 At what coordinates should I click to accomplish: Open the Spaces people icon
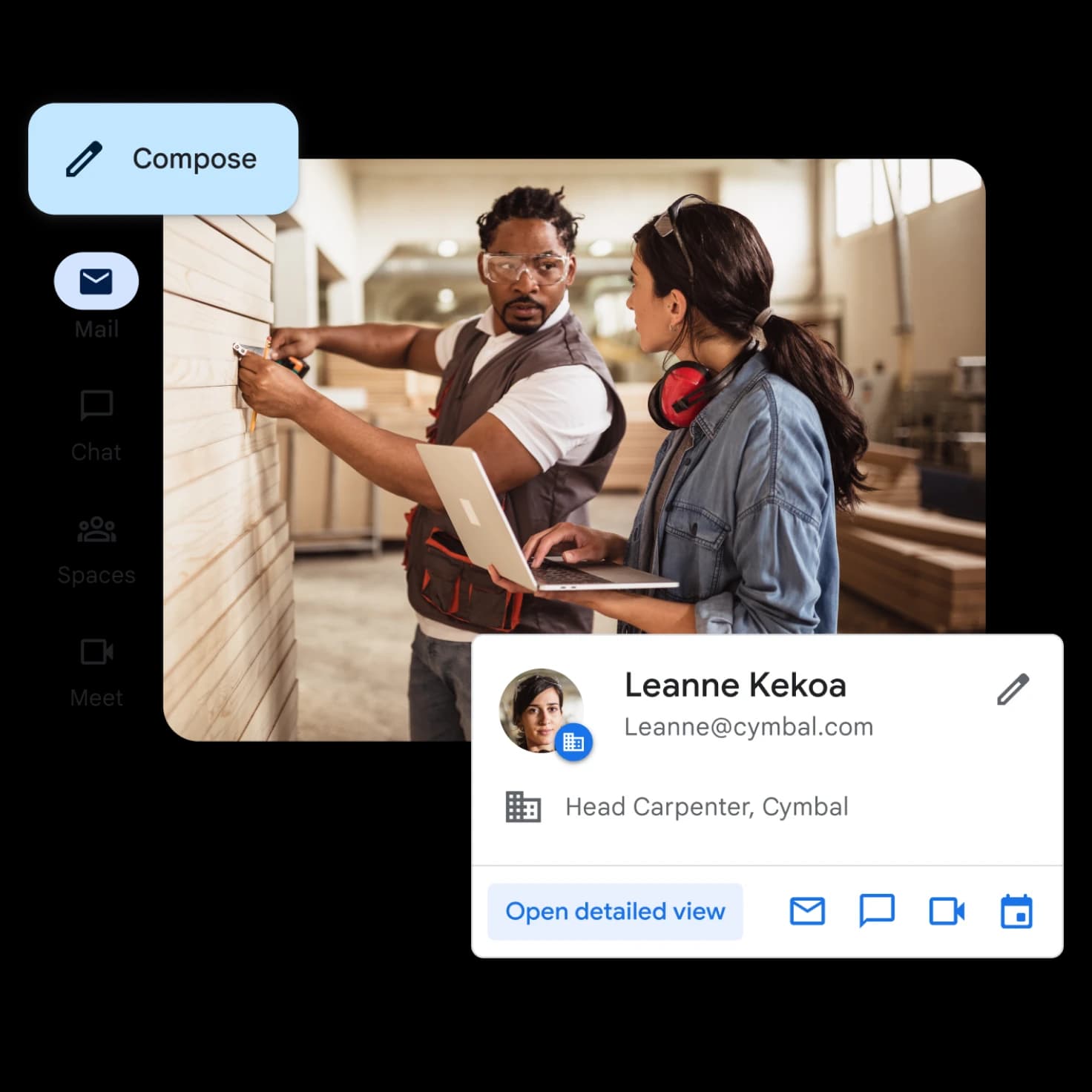(96, 530)
